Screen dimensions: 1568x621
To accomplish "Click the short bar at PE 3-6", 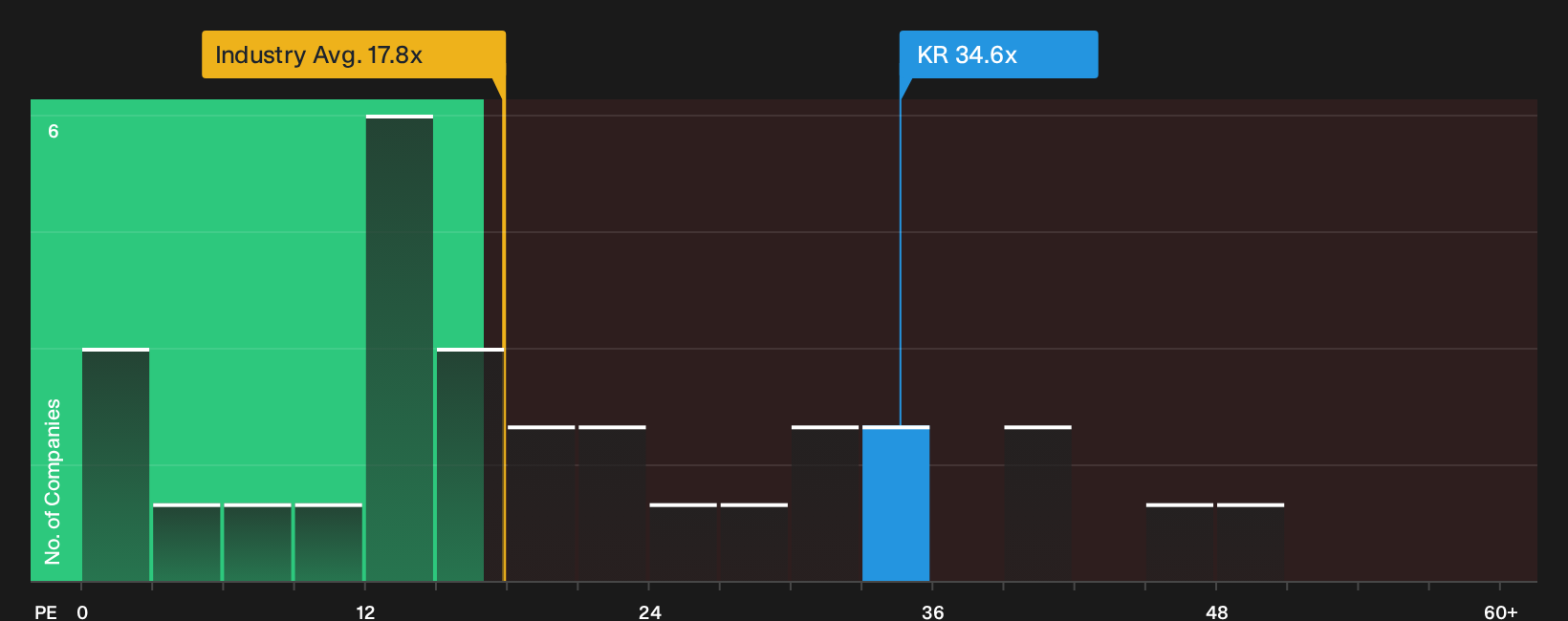I will pyautogui.click(x=186, y=542).
